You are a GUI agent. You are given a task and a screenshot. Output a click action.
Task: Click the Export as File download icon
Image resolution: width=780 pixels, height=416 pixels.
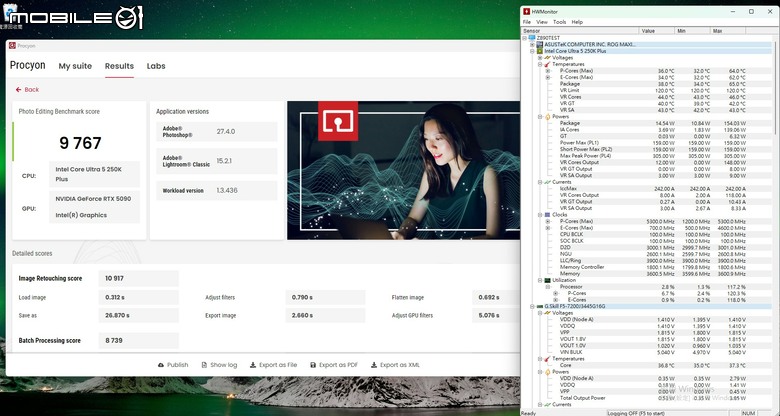point(253,365)
